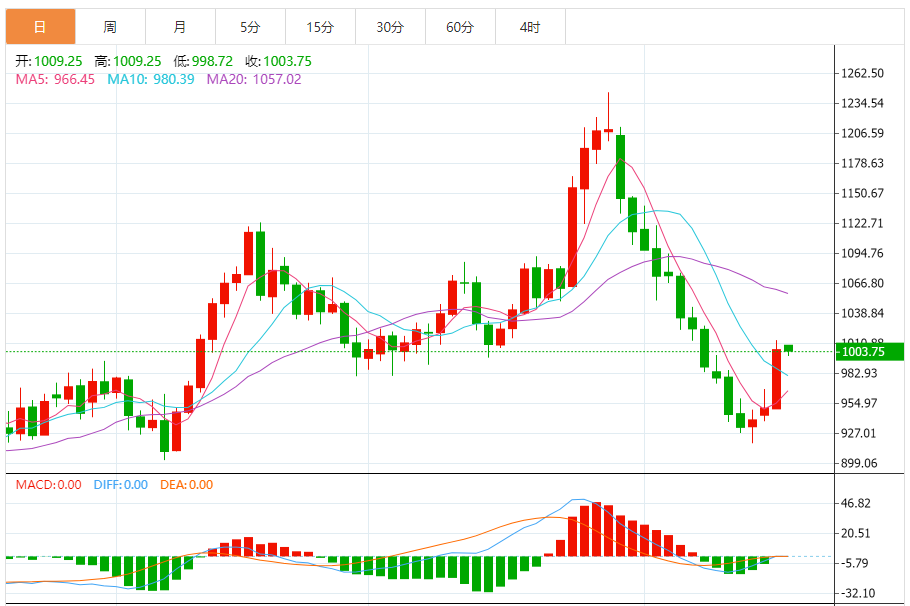910x606 pixels.
Task: Click the -32.10 MACD axis label
Action: click(857, 593)
